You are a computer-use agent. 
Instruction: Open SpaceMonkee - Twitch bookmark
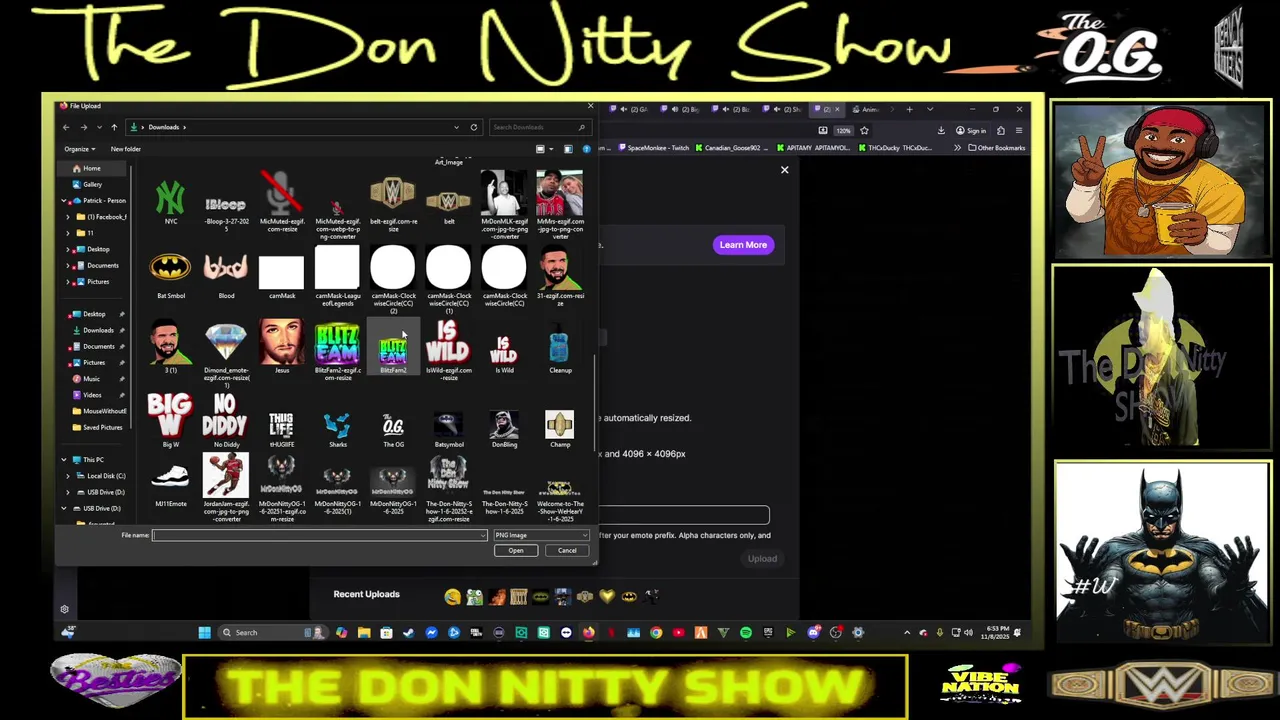(654, 148)
